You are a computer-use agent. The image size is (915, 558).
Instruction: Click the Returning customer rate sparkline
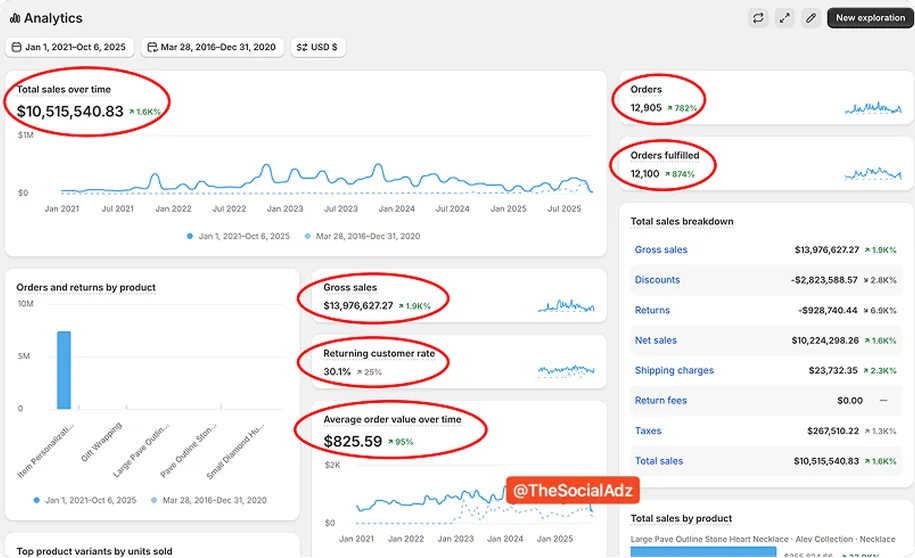pos(566,371)
